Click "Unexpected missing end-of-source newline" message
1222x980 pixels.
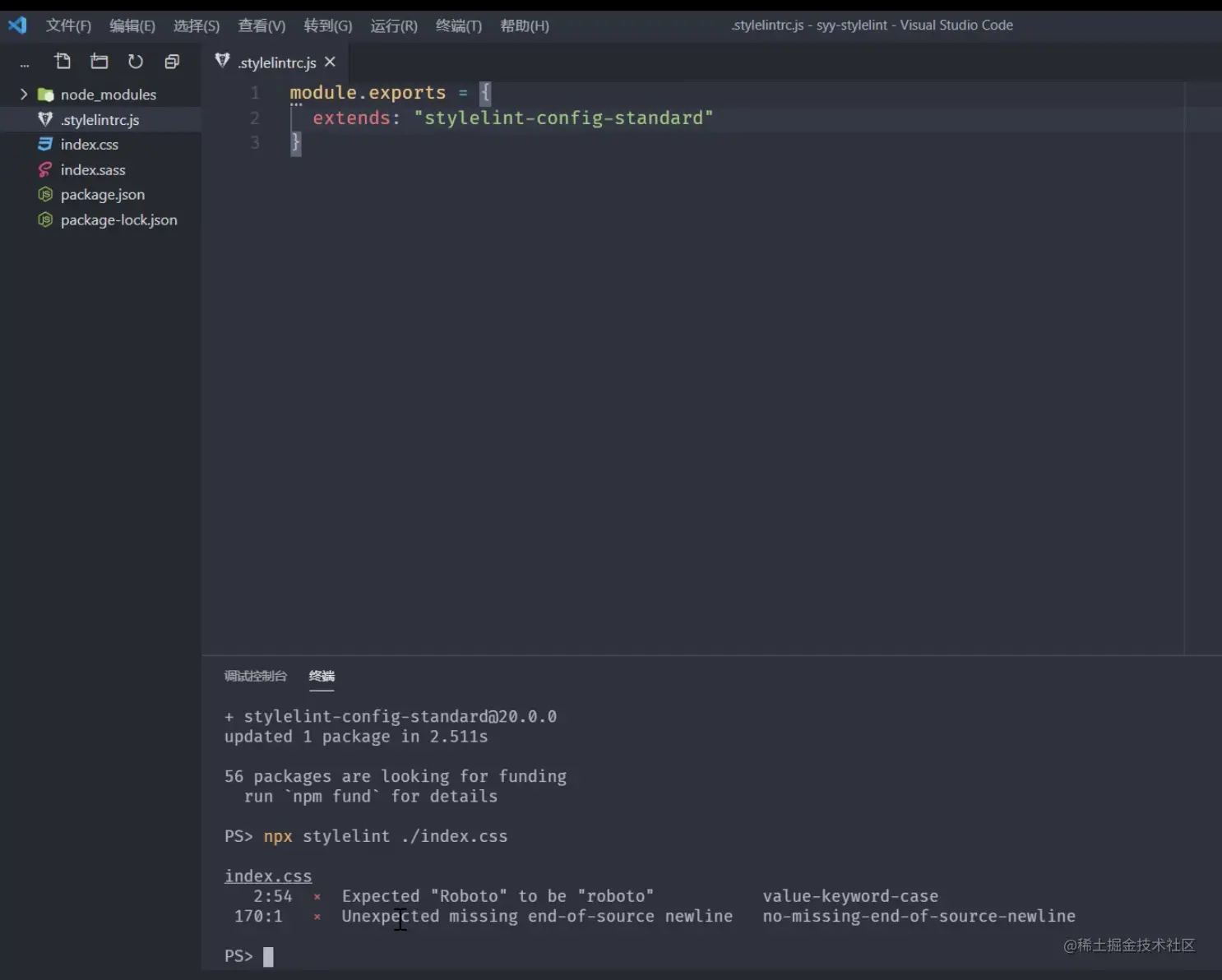tap(537, 916)
